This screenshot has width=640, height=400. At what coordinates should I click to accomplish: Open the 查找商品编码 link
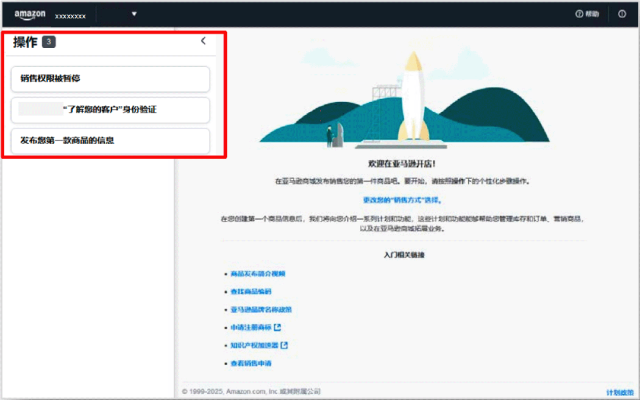point(250,291)
